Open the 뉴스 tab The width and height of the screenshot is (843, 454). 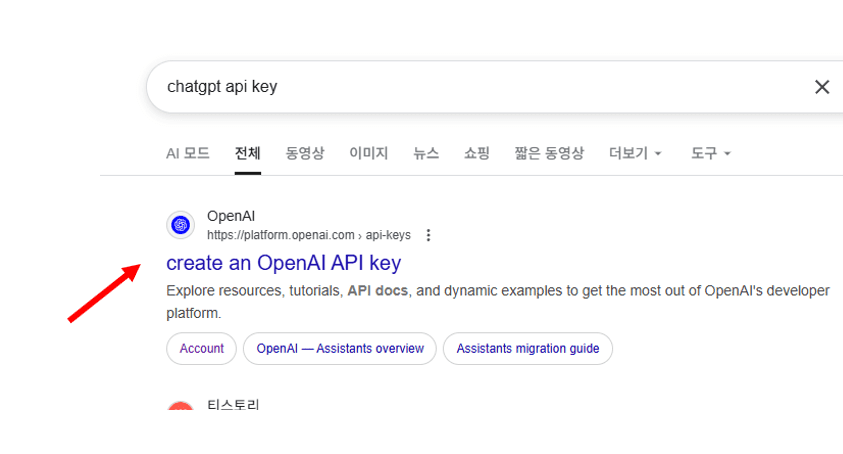pos(426,153)
